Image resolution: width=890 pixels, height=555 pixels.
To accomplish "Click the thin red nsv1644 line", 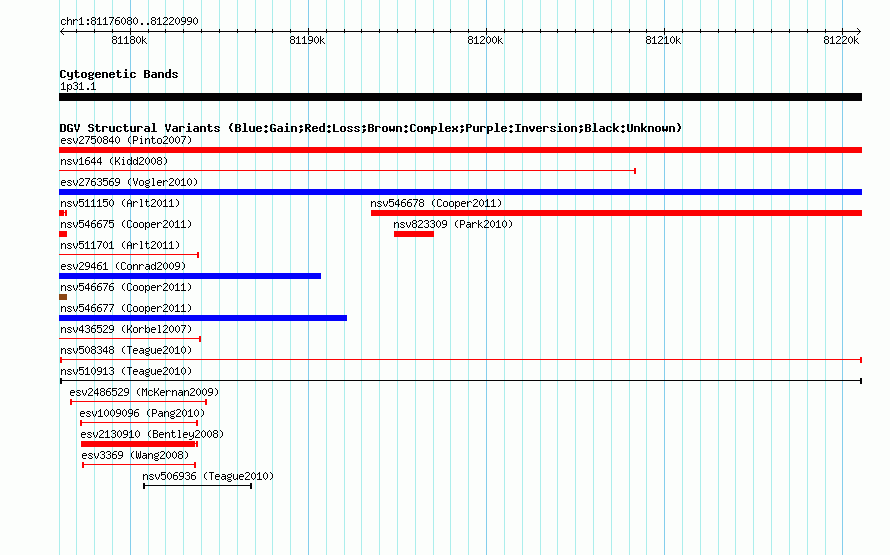I will click(347, 171).
